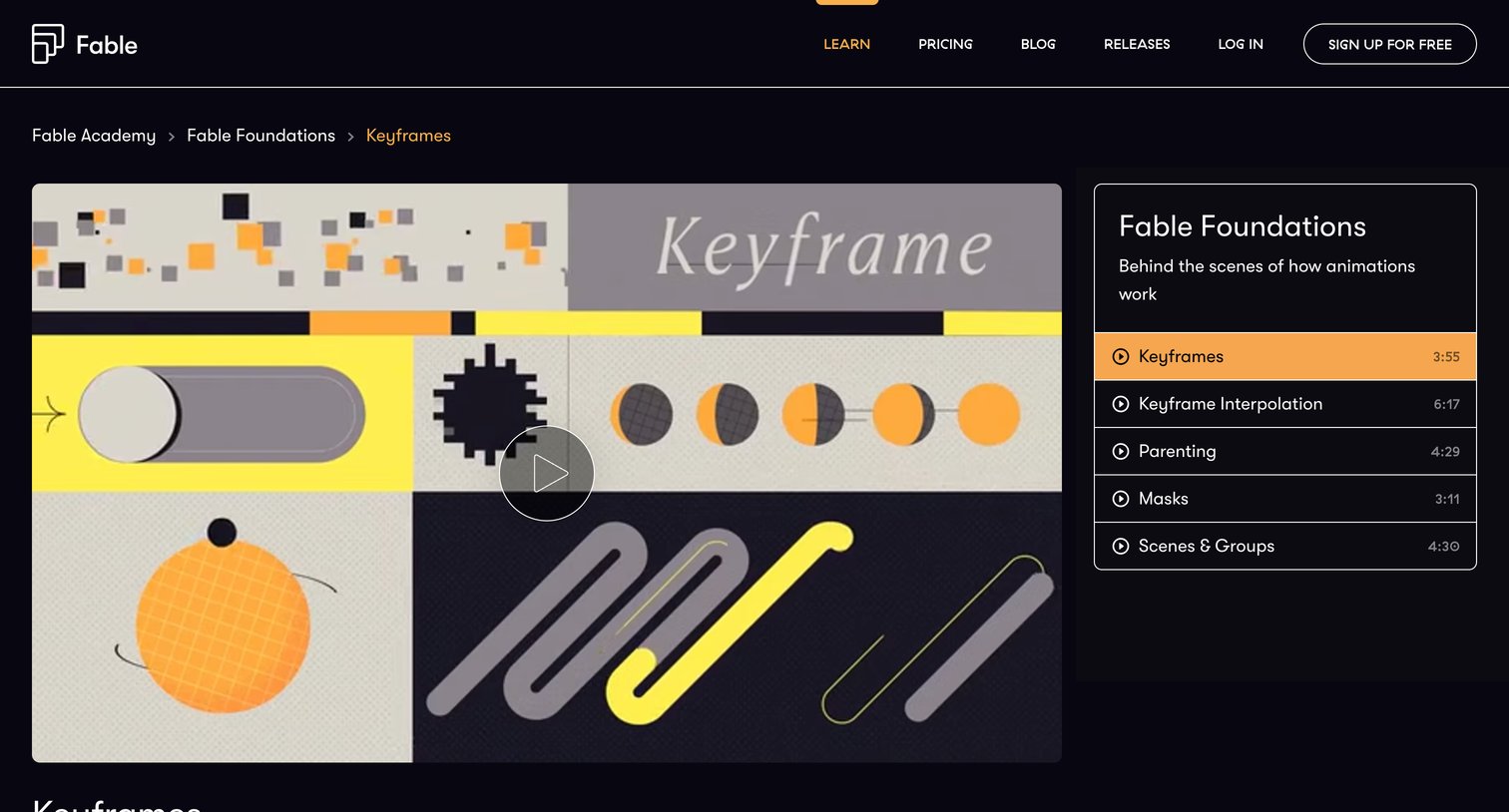Click 'Behind the scenes' course description
Viewport: 1509px width, 812px height.
[x=1266, y=280]
